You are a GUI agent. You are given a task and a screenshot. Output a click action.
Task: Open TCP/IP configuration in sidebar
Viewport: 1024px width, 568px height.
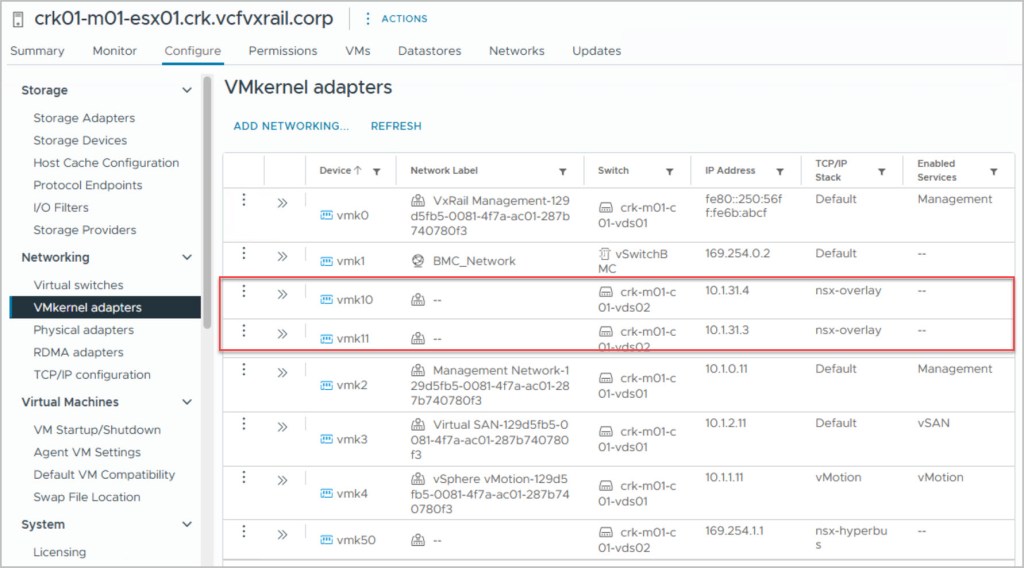point(92,375)
